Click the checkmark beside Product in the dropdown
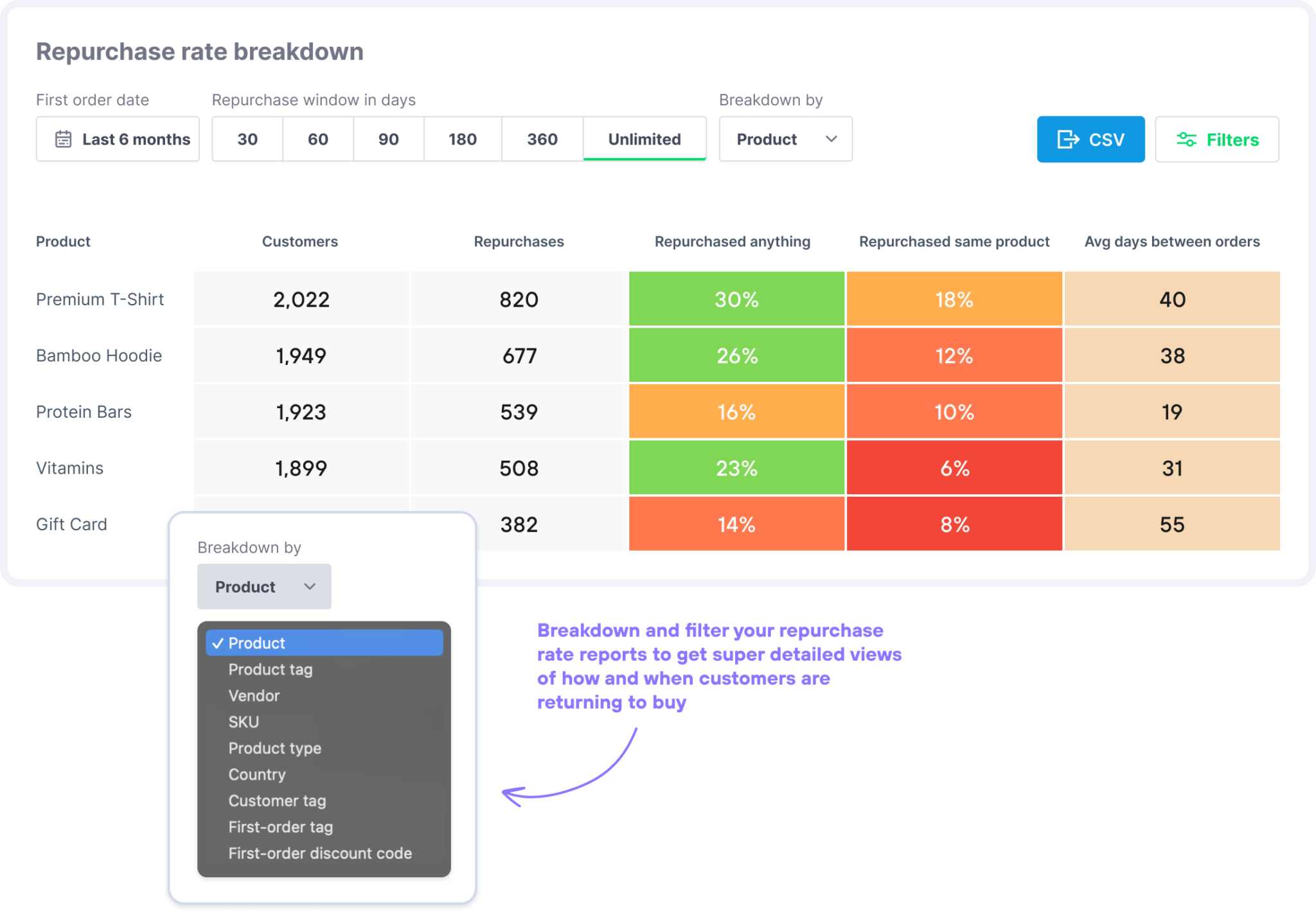The width and height of the screenshot is (1316, 912). point(219,642)
